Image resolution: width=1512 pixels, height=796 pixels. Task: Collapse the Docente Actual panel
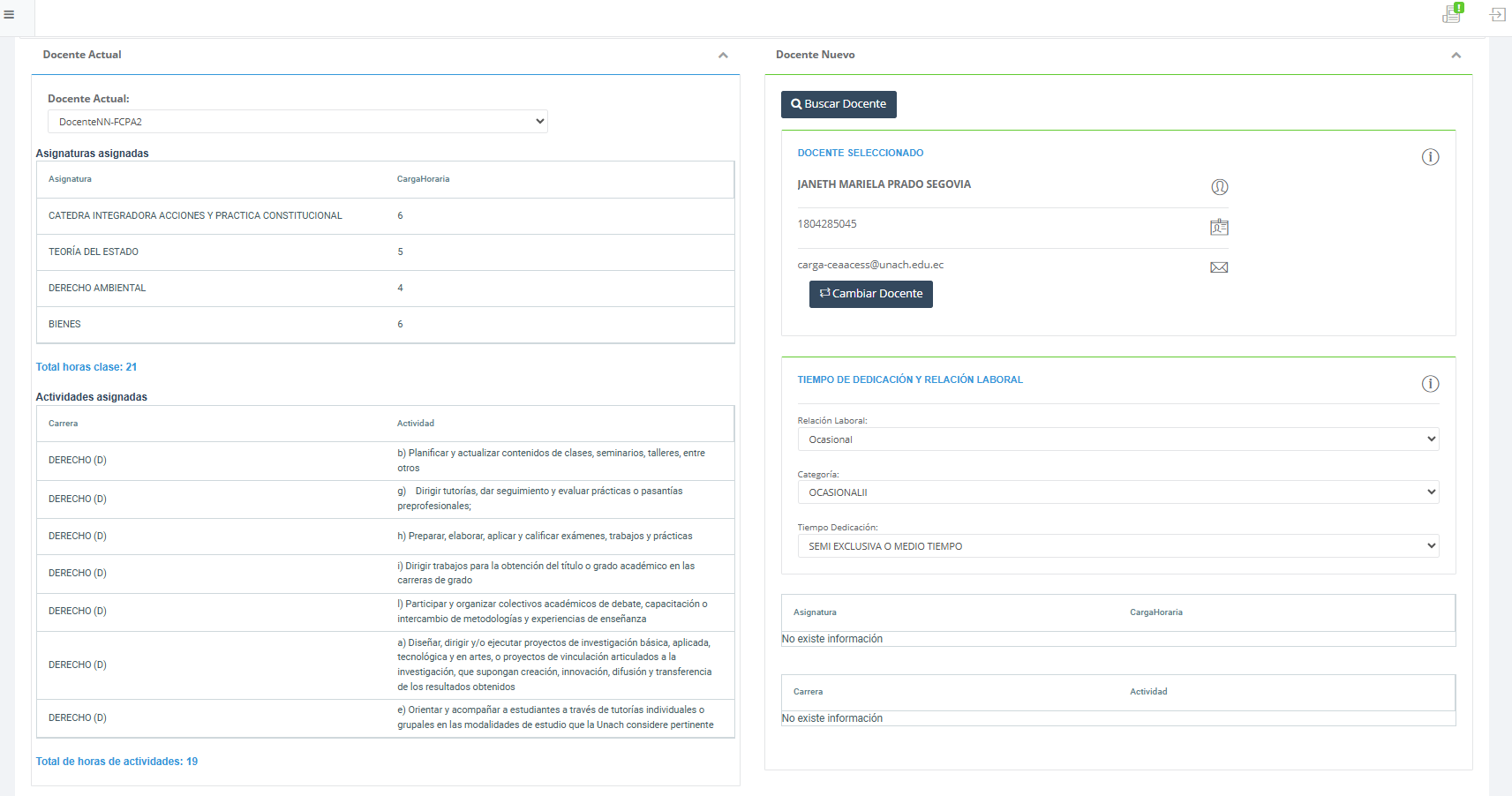coord(723,55)
